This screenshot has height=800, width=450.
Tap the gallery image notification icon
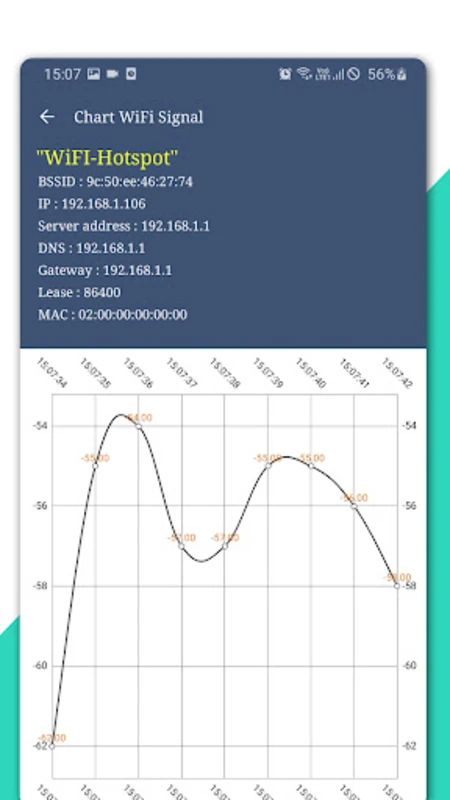click(x=93, y=74)
